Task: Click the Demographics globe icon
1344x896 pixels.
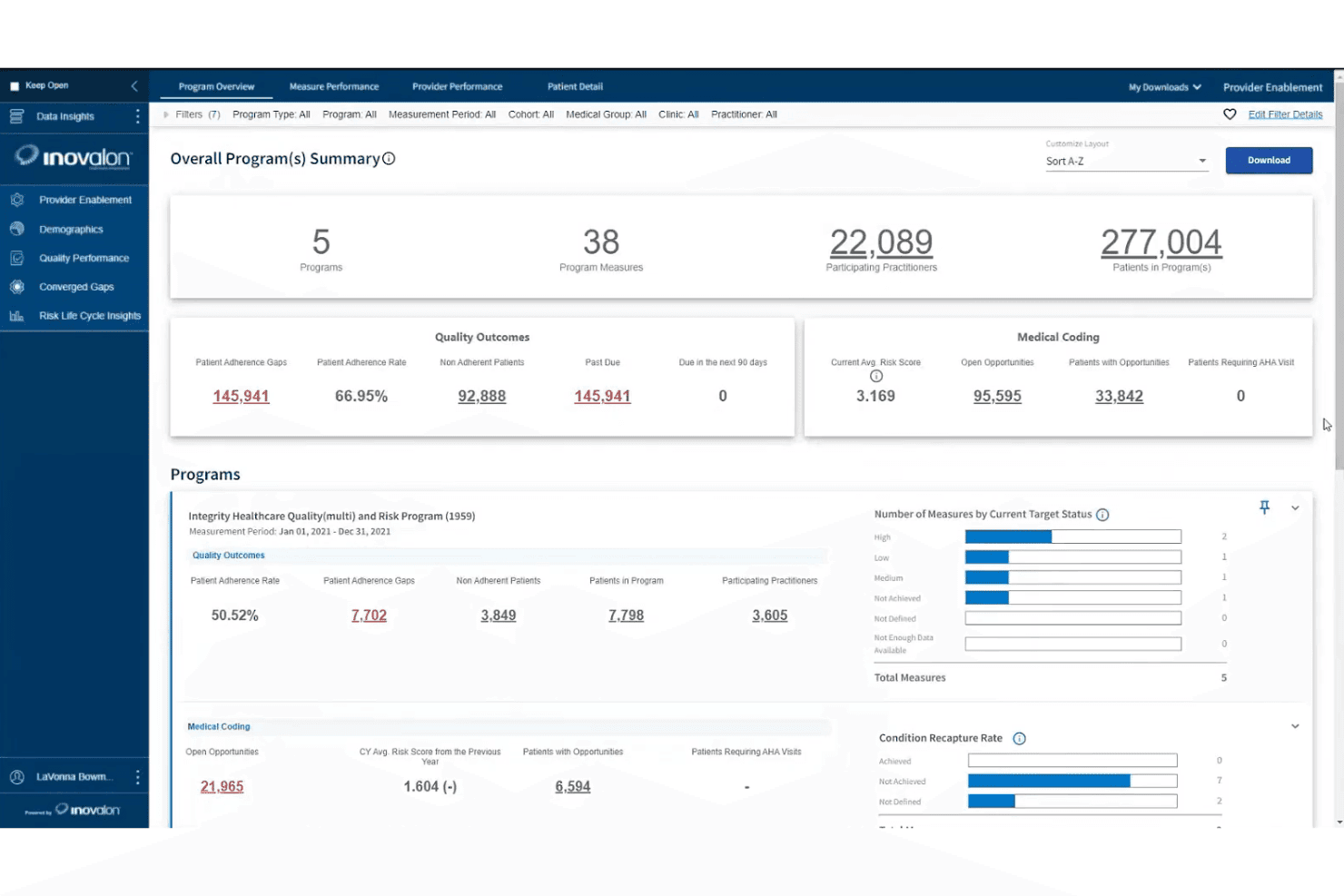Action: click(x=16, y=229)
